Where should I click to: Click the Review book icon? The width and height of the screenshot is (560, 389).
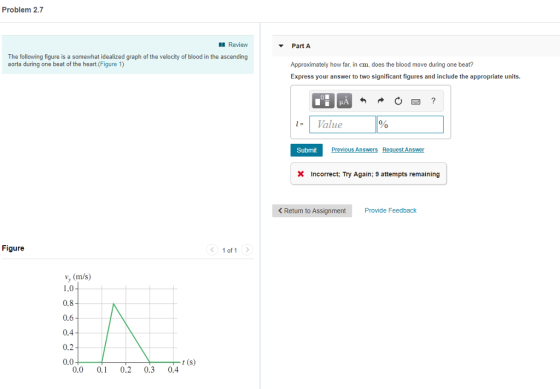click(x=222, y=45)
